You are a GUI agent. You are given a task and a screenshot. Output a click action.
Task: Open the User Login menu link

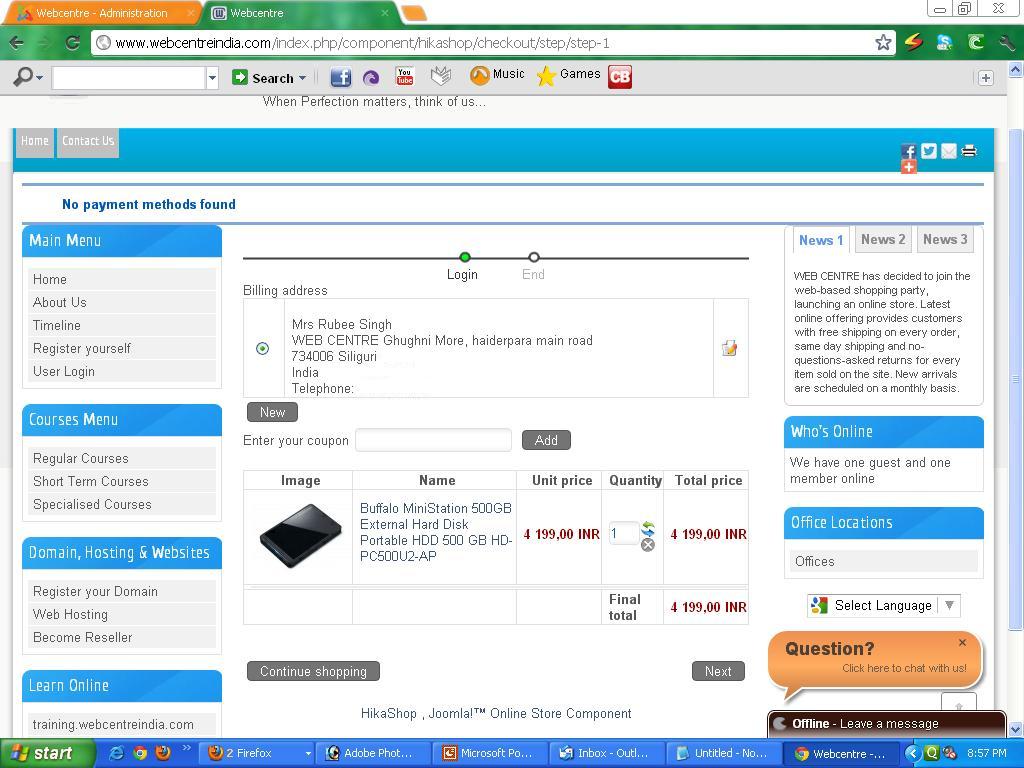click(x=122, y=371)
